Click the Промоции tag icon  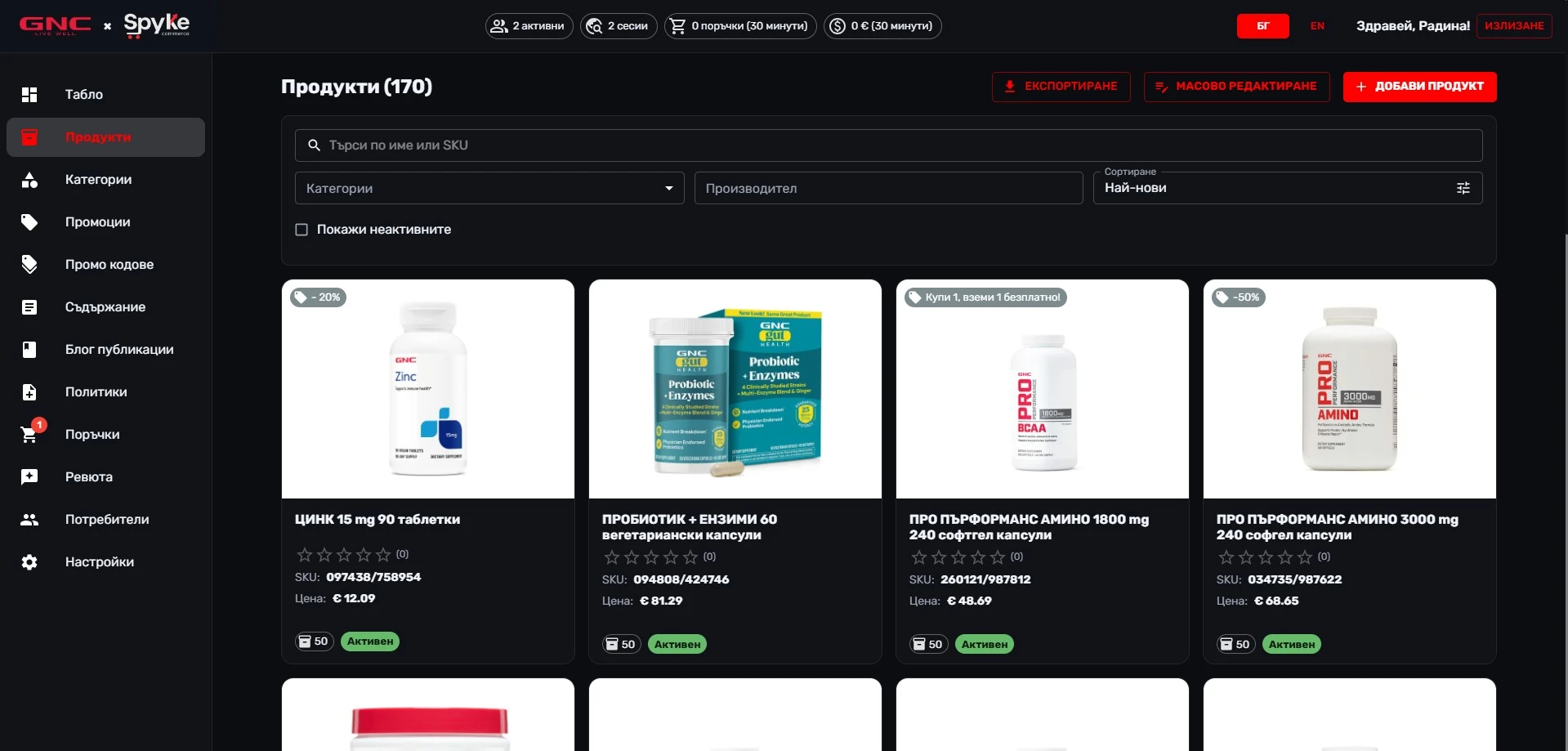(29, 222)
